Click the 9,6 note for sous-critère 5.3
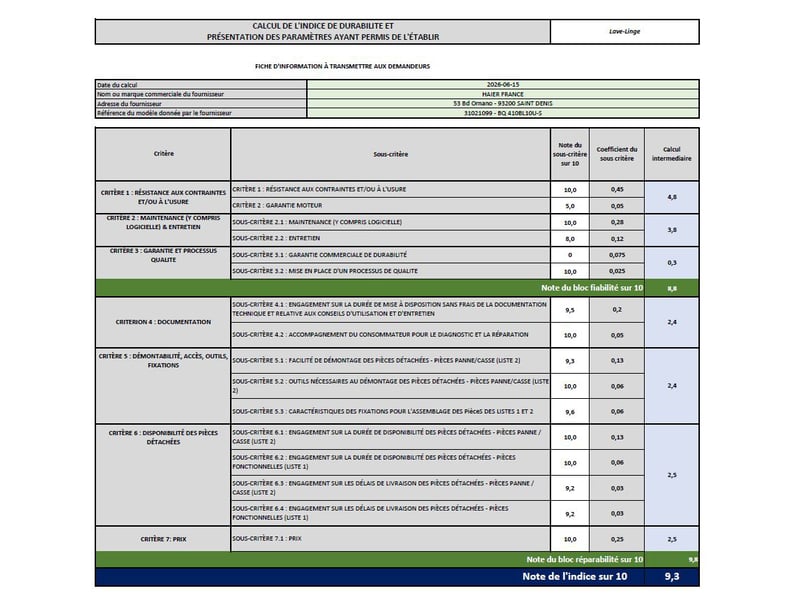The height and width of the screenshot is (600, 800). pos(570,411)
